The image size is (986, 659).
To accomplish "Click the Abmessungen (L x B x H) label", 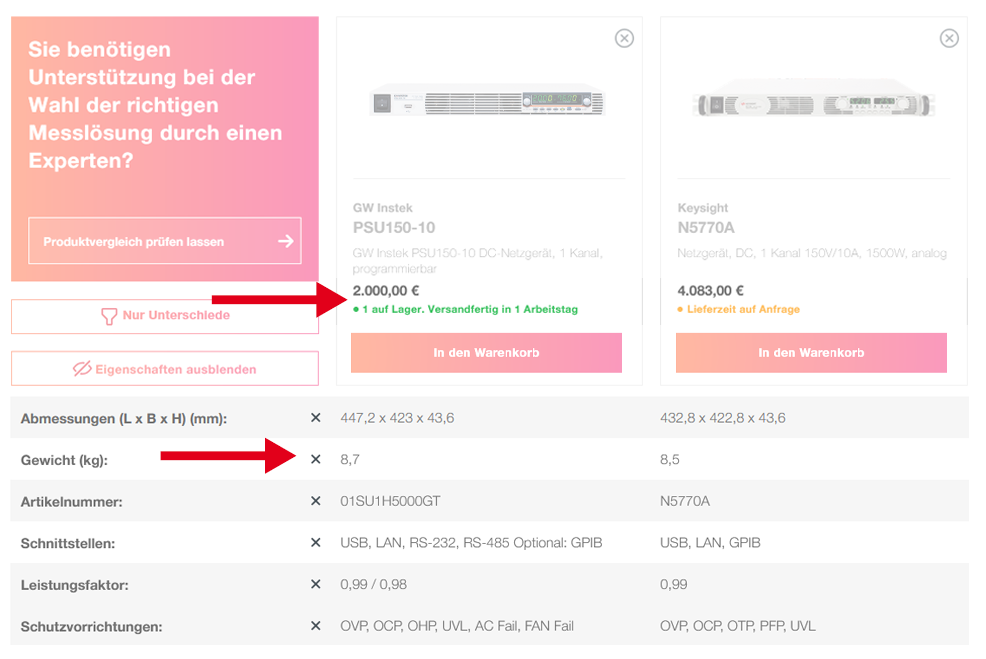I will click(124, 419).
